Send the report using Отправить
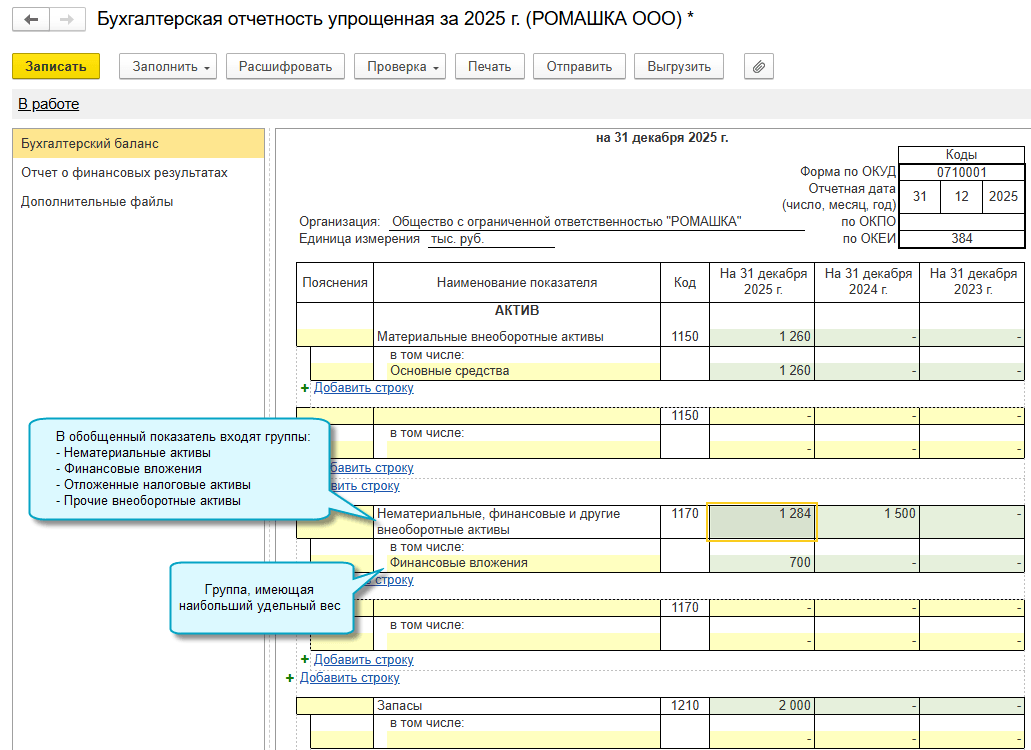 (x=579, y=66)
